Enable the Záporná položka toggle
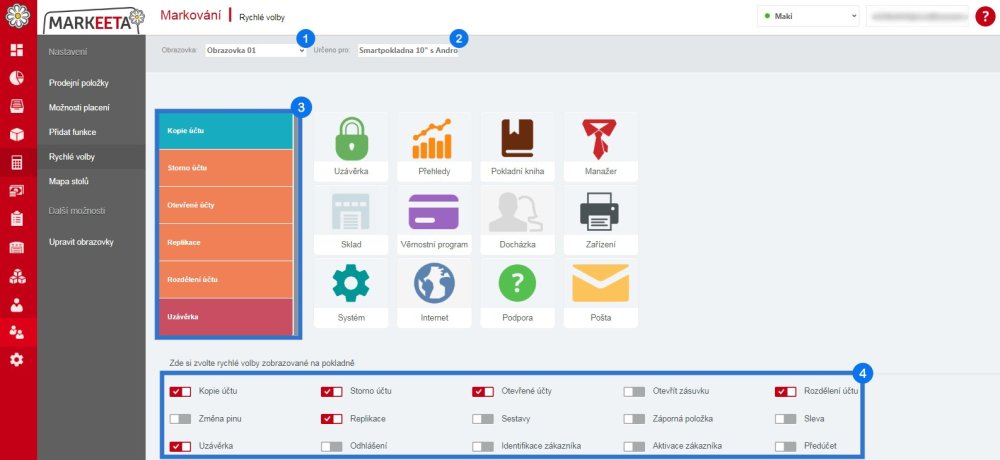Image resolution: width=1000 pixels, height=460 pixels. point(635,419)
